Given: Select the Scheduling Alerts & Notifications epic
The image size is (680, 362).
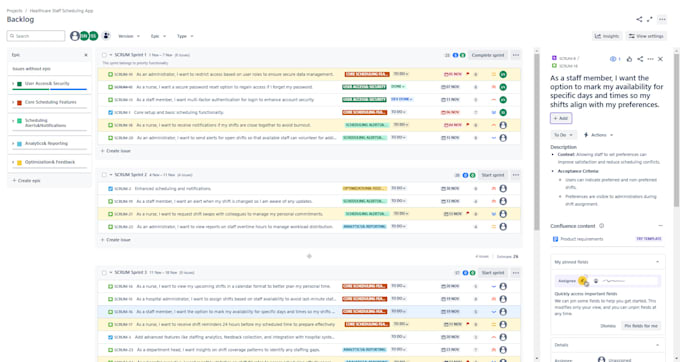Looking at the screenshot, I should [x=49, y=123].
